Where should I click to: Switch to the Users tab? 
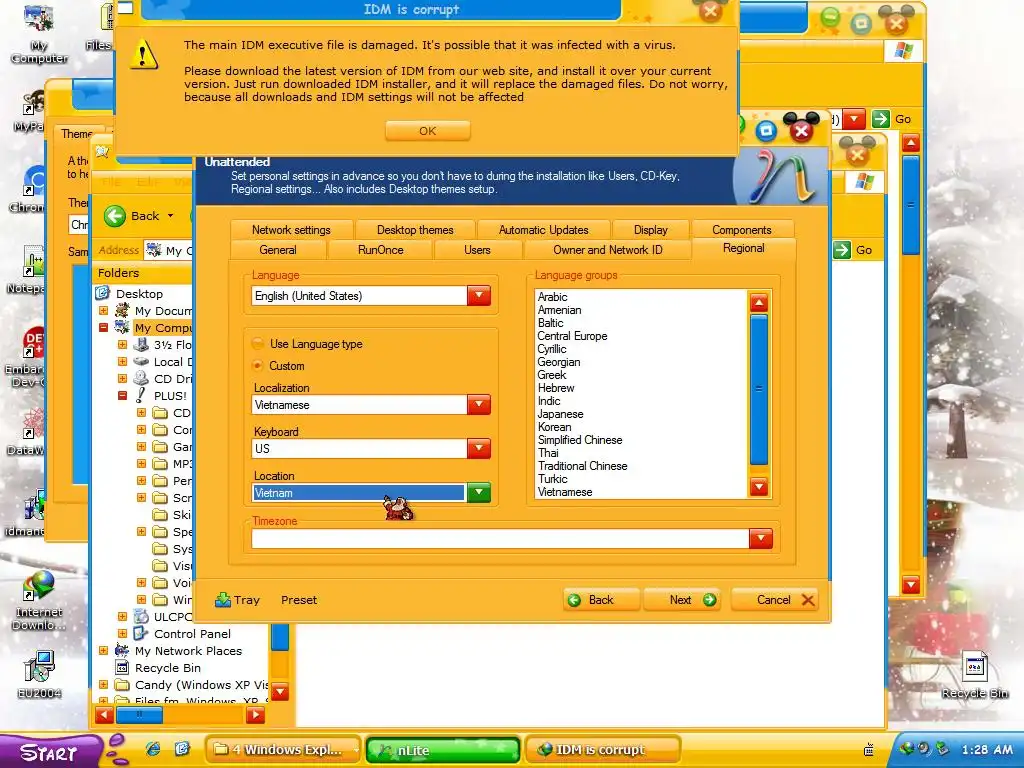(x=477, y=250)
